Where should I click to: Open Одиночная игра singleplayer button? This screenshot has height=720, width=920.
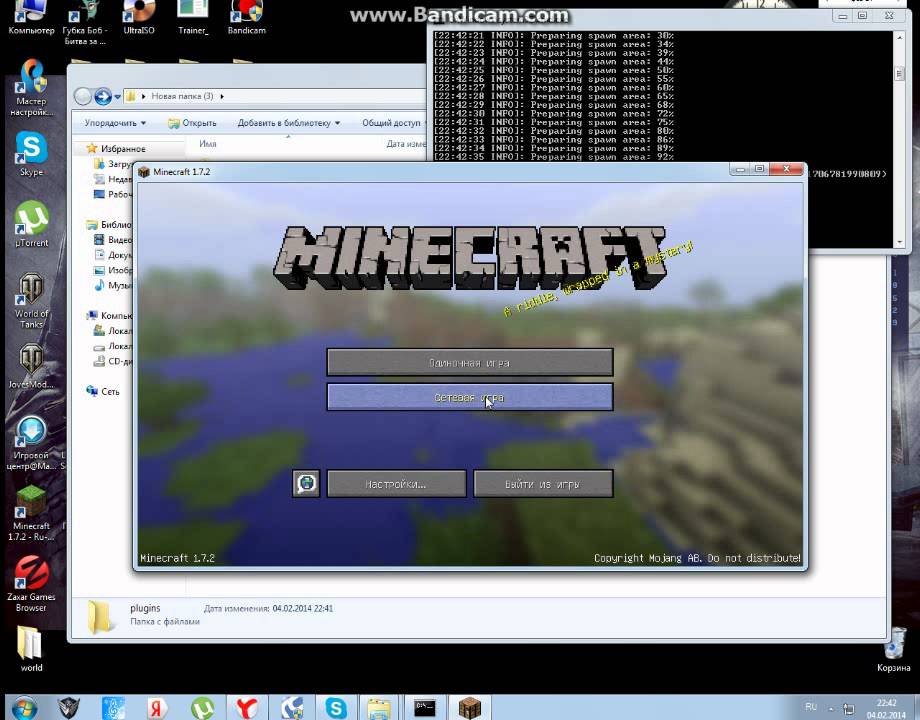[470, 363]
